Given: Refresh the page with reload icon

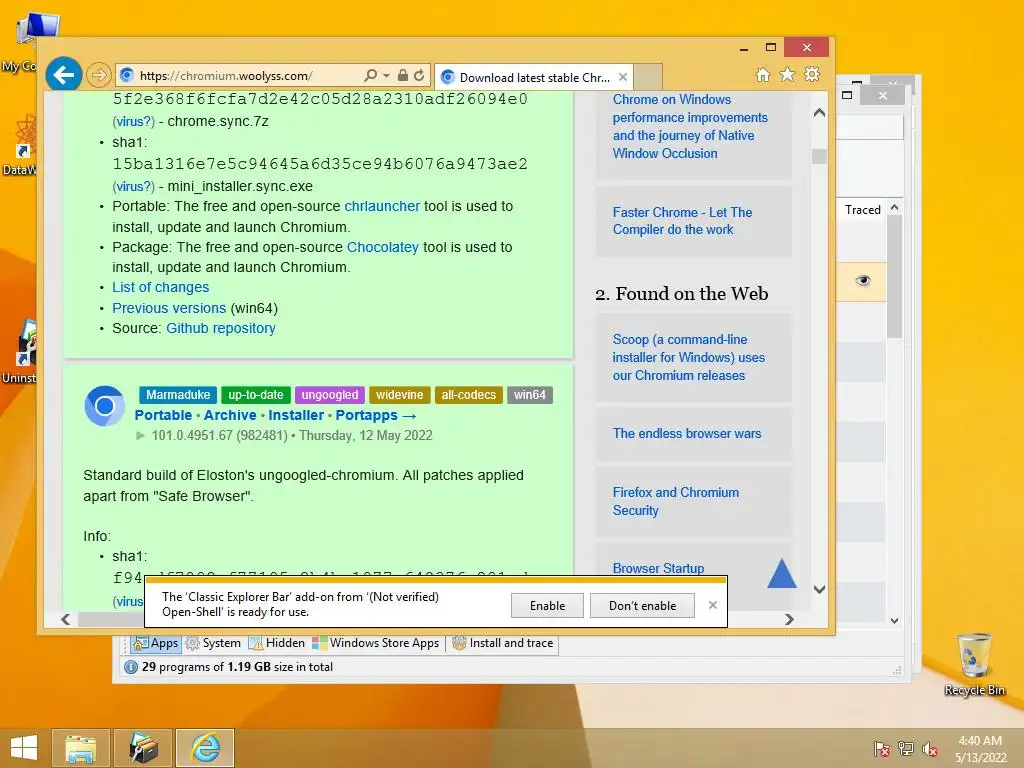Looking at the screenshot, I should (x=419, y=75).
